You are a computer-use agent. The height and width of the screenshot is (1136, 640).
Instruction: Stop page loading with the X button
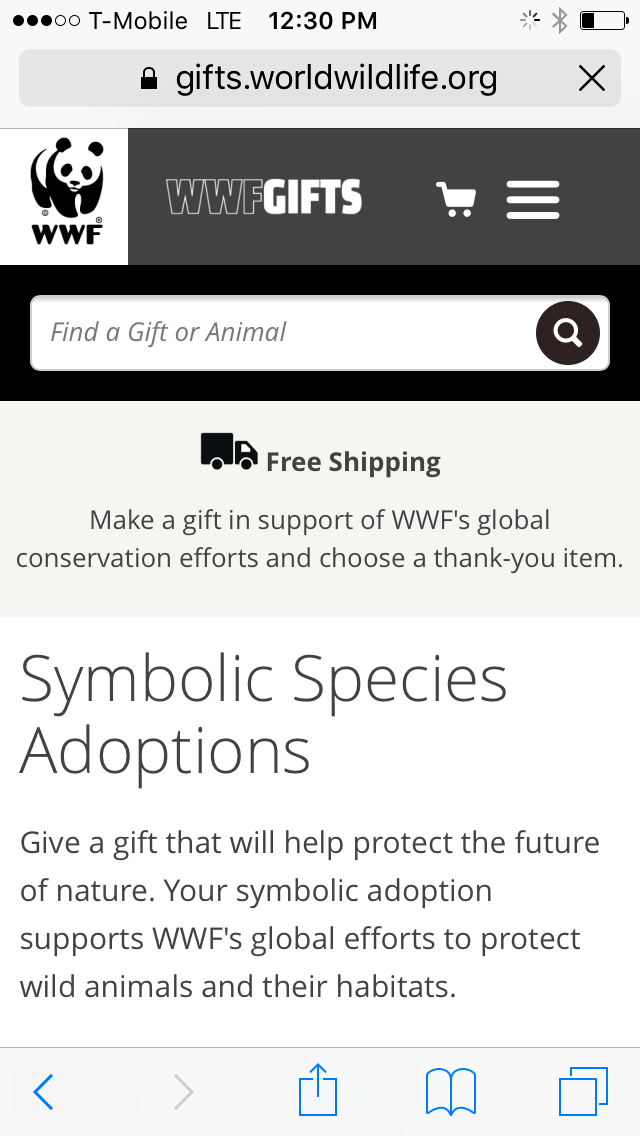click(x=592, y=78)
